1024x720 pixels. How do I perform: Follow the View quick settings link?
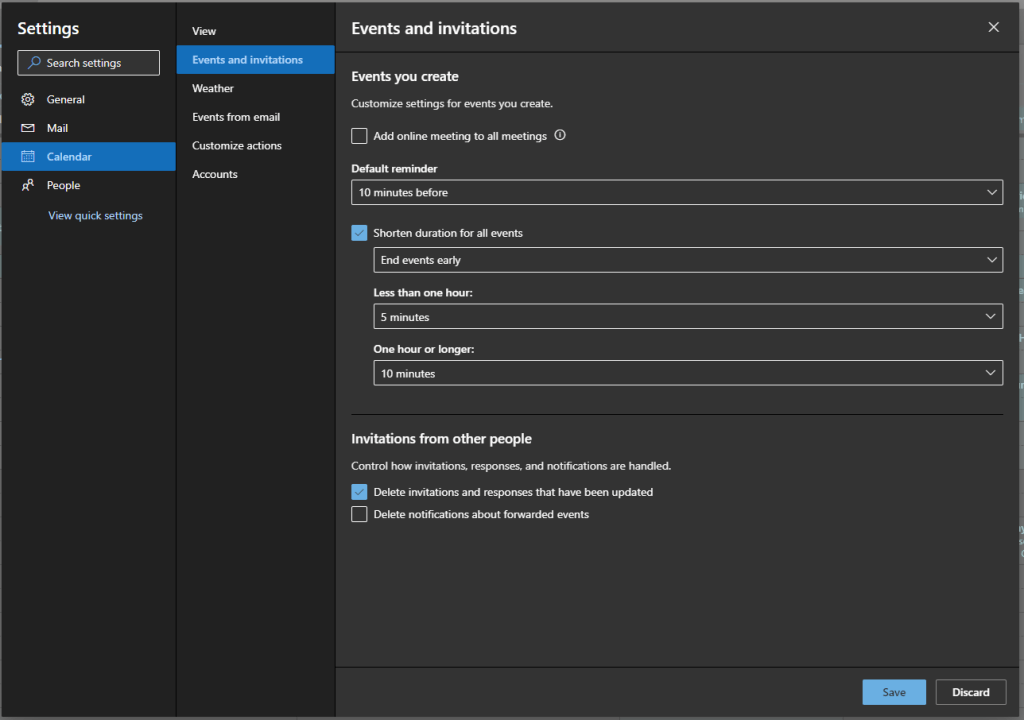(95, 216)
